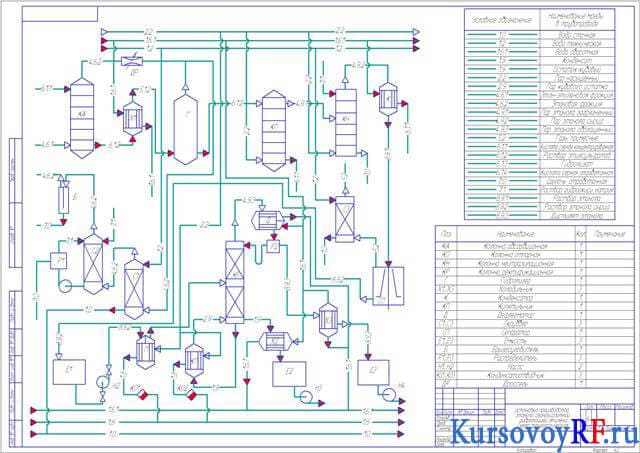Select the pump circle below P1
Viewport: 640px width, 453px height.
[64, 286]
